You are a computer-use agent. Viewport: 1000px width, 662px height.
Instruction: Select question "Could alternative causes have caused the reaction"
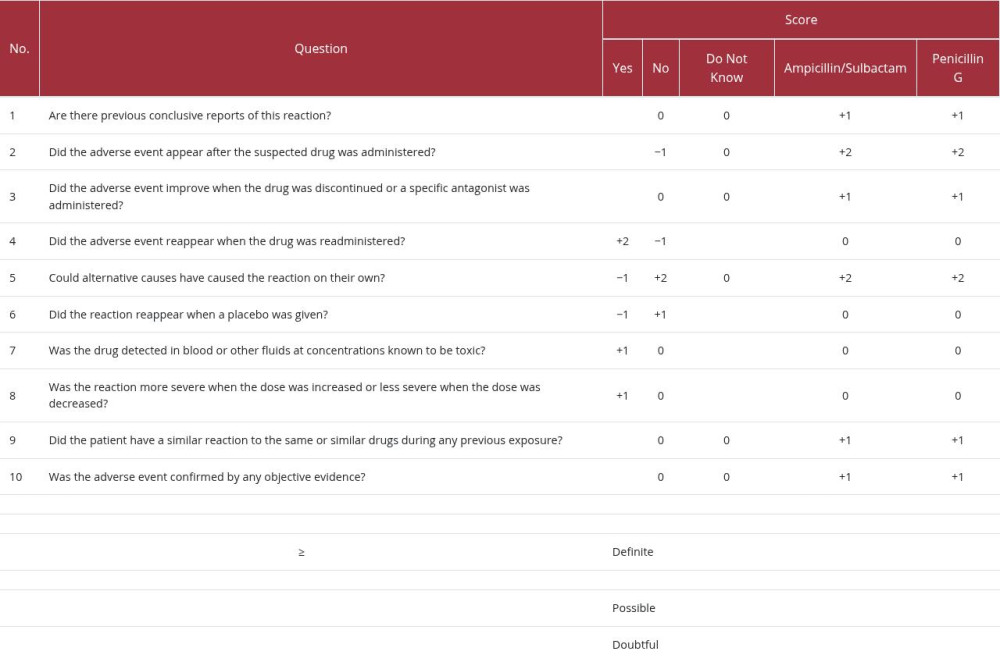pos(217,278)
